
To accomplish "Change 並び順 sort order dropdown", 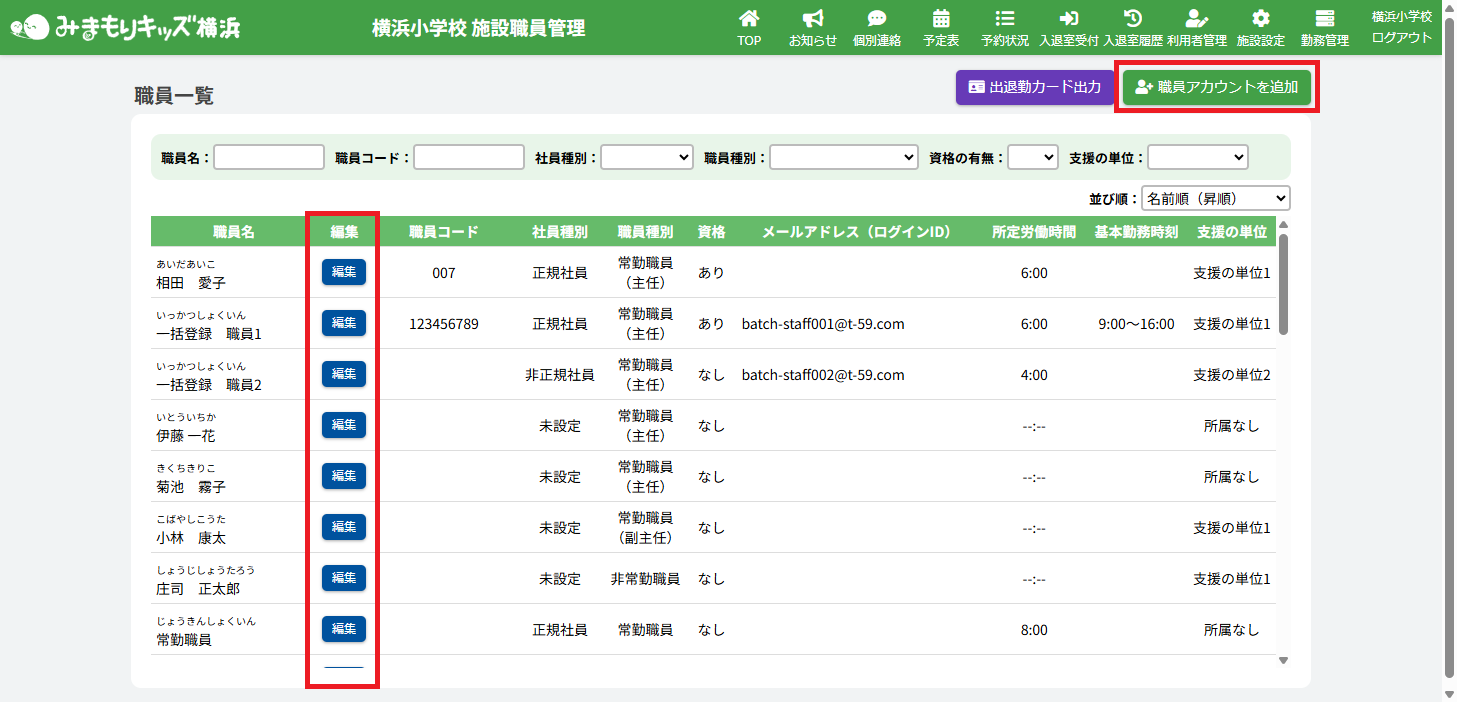I will (x=1215, y=198).
